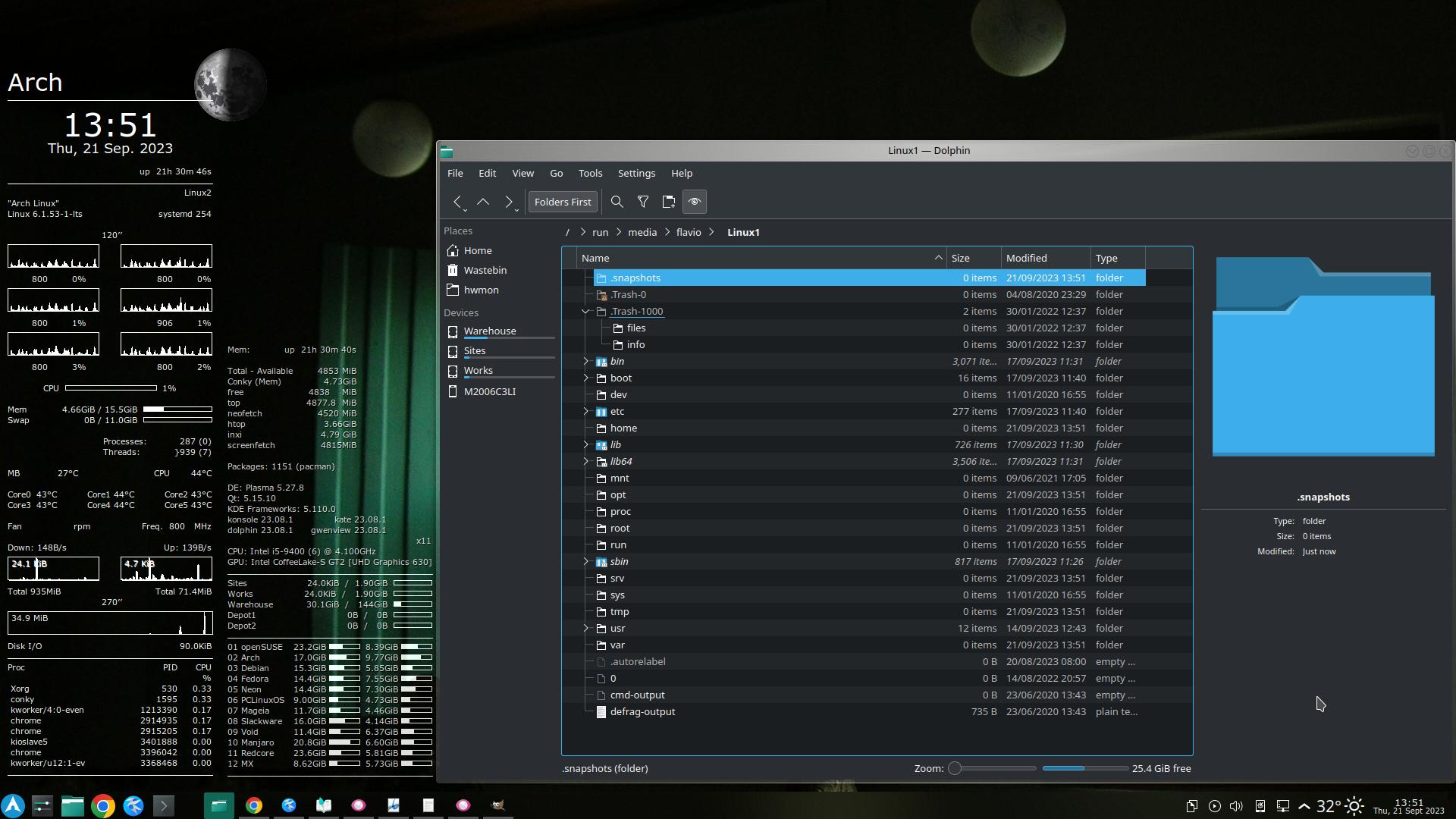The height and width of the screenshot is (819, 1456).
Task: Click volume icon in system tray
Action: 1236,806
